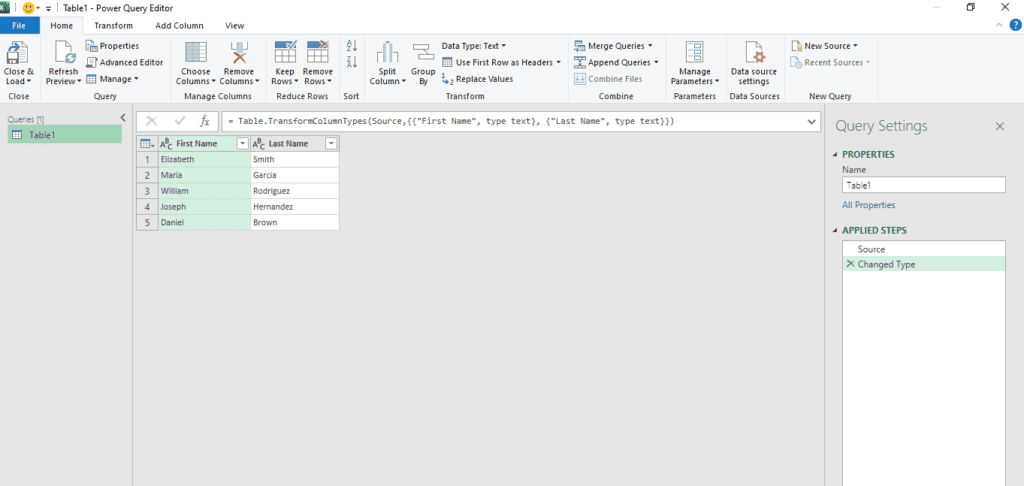Viewport: 1024px width, 486px height.
Task: Click the Remove Columns icon
Action: click(238, 53)
